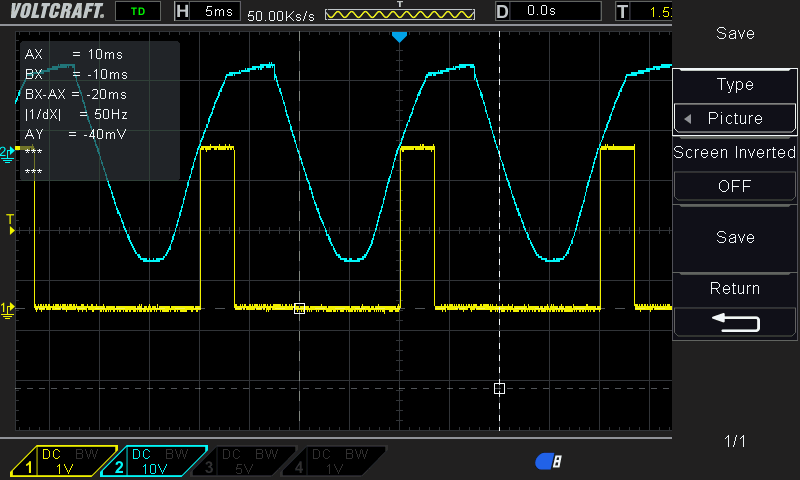Click the waveform memory overview bar
This screenshot has height=480, width=800.
(400, 15)
